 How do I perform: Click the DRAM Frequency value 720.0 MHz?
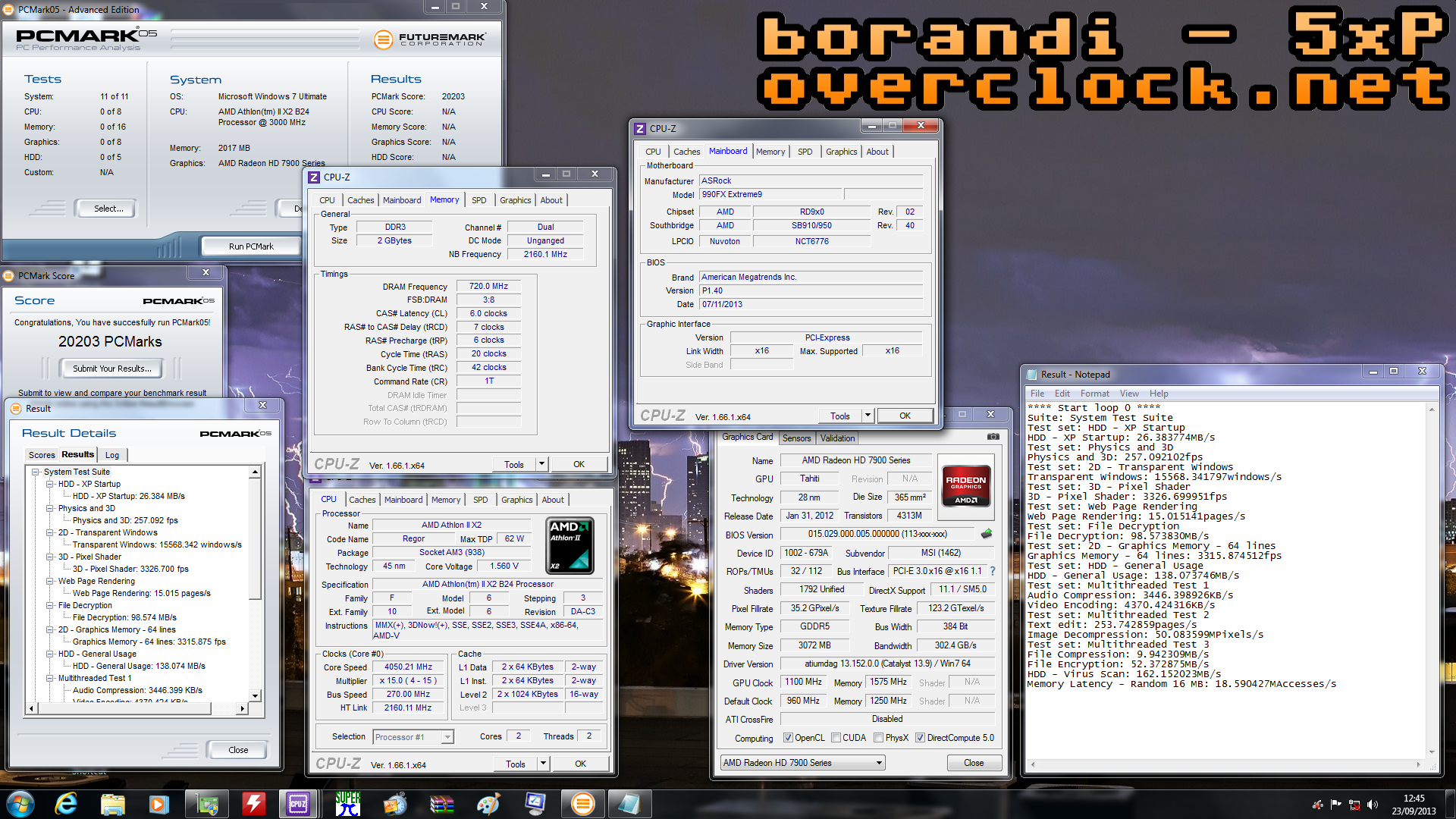coord(488,286)
